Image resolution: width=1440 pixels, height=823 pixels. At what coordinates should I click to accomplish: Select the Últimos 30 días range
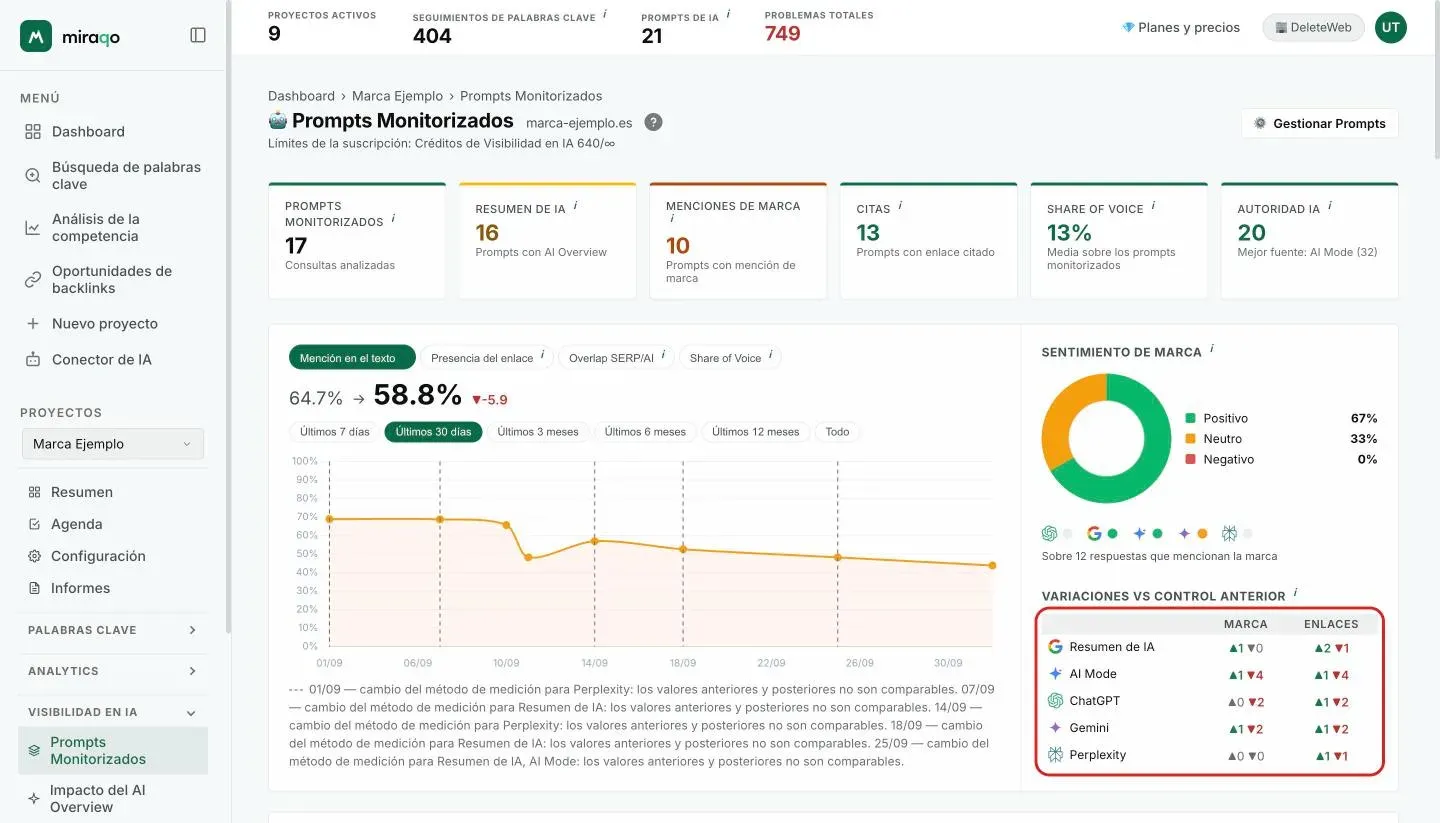[433, 432]
